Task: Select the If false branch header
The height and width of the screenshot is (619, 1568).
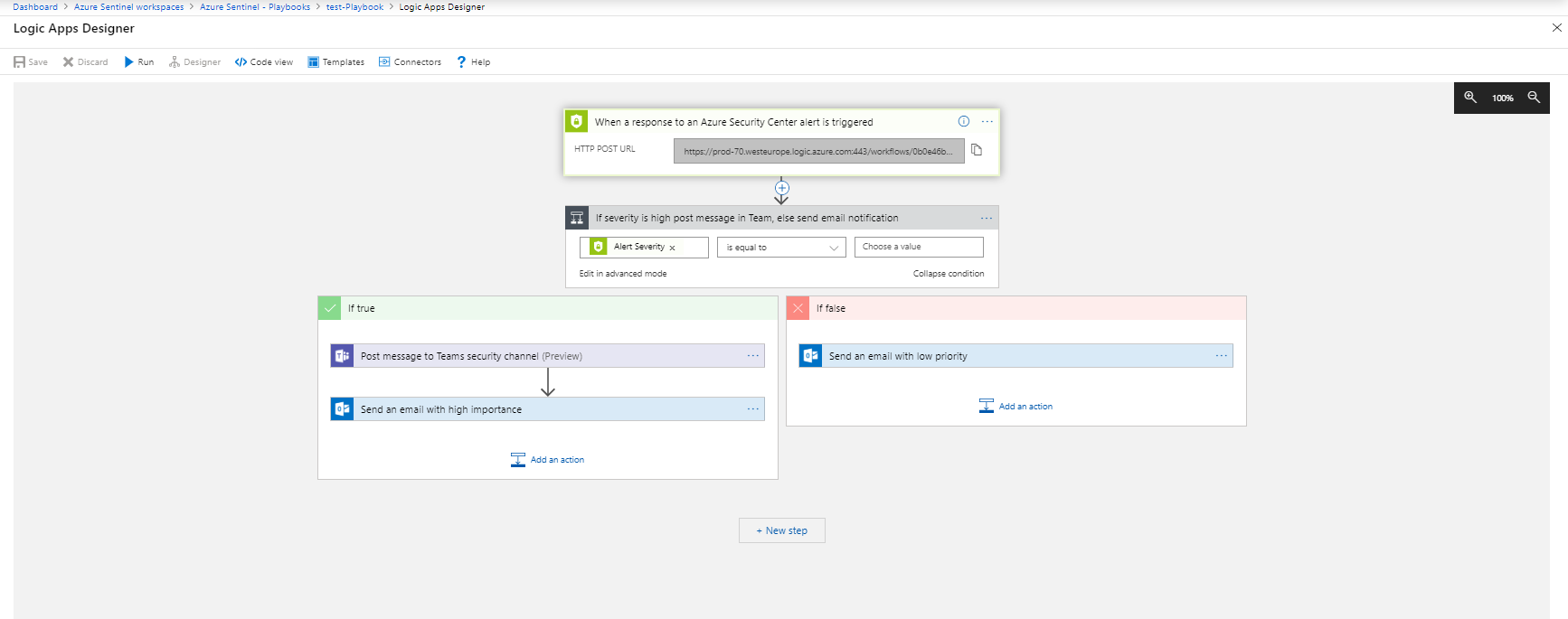Action: (x=1016, y=308)
